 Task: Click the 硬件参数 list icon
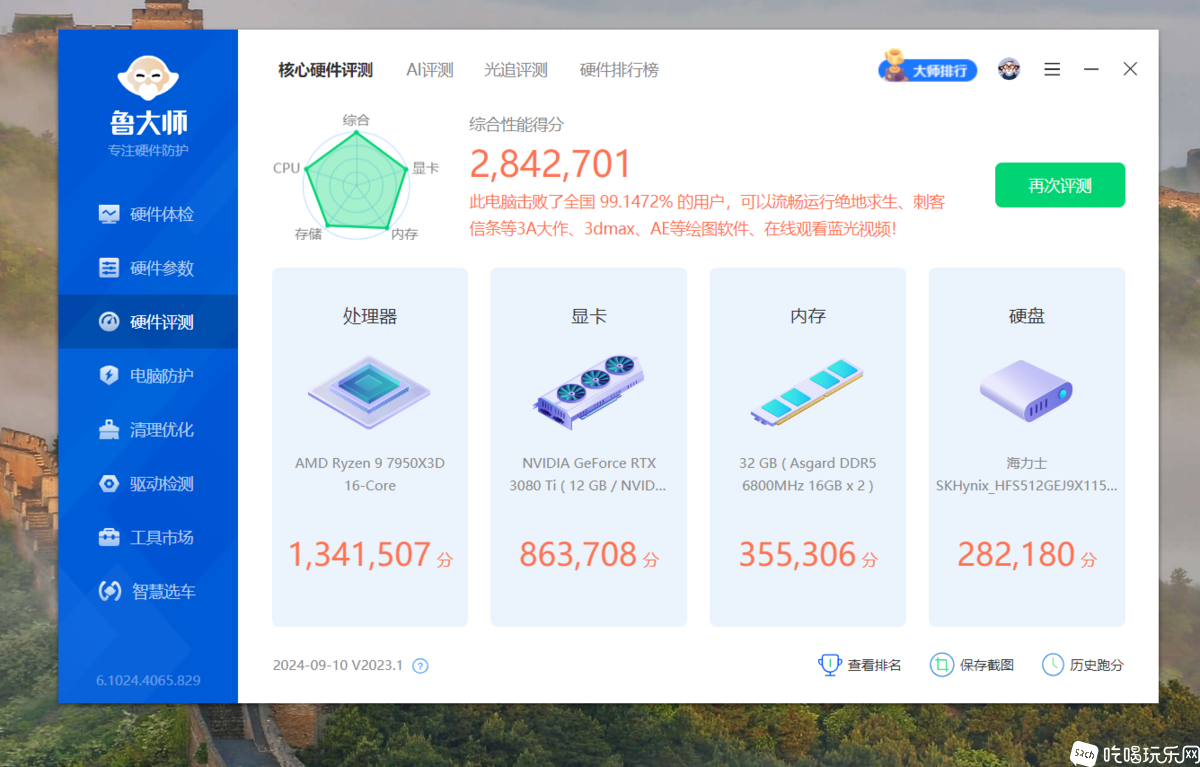[109, 268]
